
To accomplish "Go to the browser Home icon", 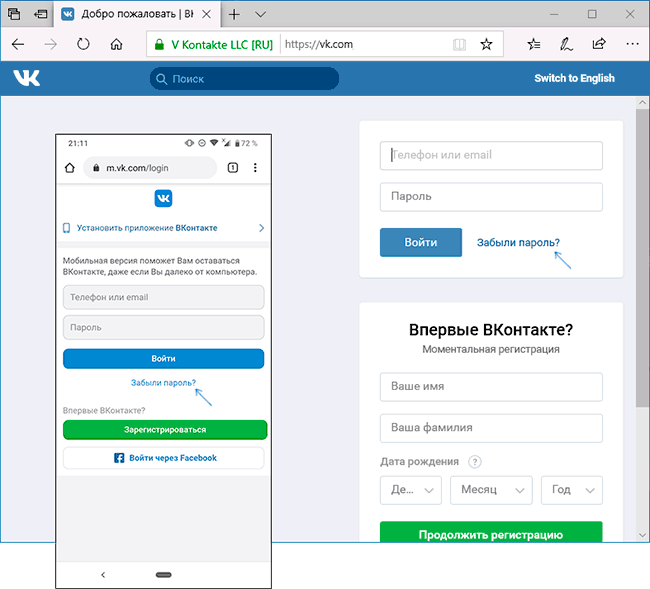I will tap(116, 44).
